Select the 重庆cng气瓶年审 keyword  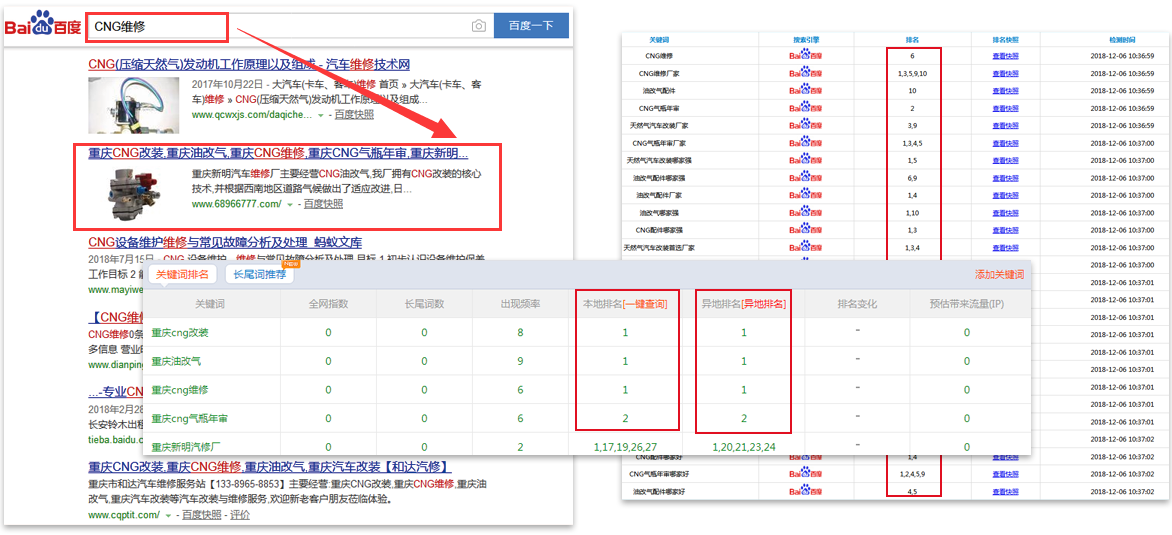[x=189, y=418]
